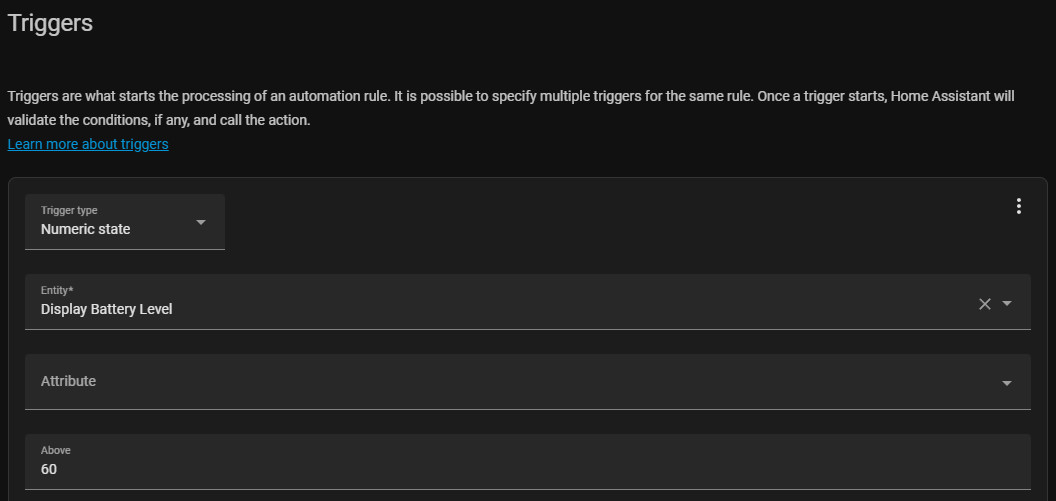Click the Trigger type field label
The width and height of the screenshot is (1056, 501).
68,210
